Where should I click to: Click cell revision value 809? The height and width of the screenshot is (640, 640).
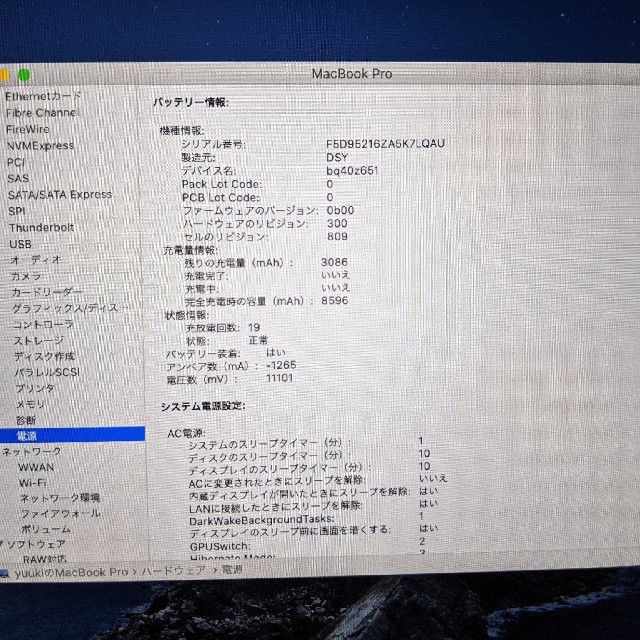coord(337,236)
